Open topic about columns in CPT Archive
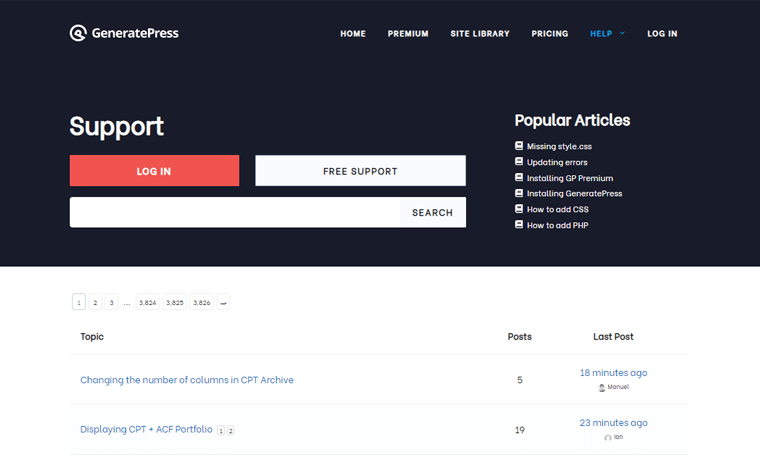The width and height of the screenshot is (760, 460). 187,380
